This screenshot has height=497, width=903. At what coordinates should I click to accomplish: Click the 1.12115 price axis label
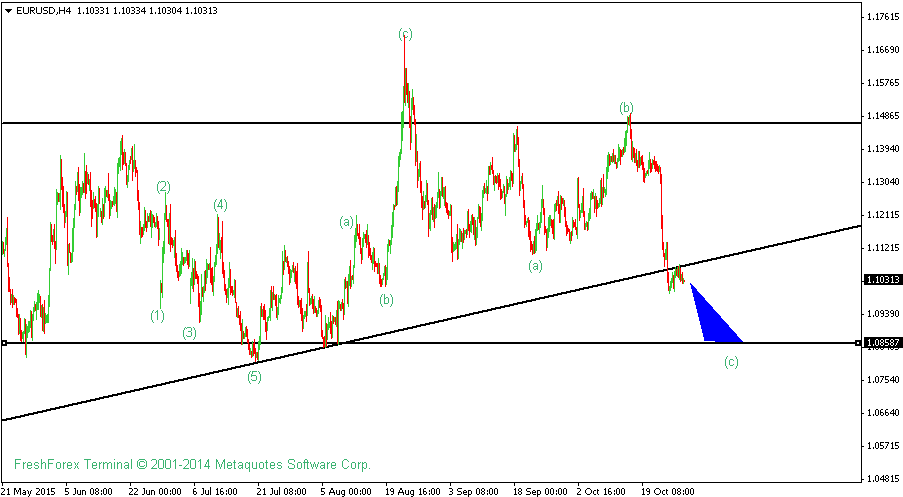[883, 215]
